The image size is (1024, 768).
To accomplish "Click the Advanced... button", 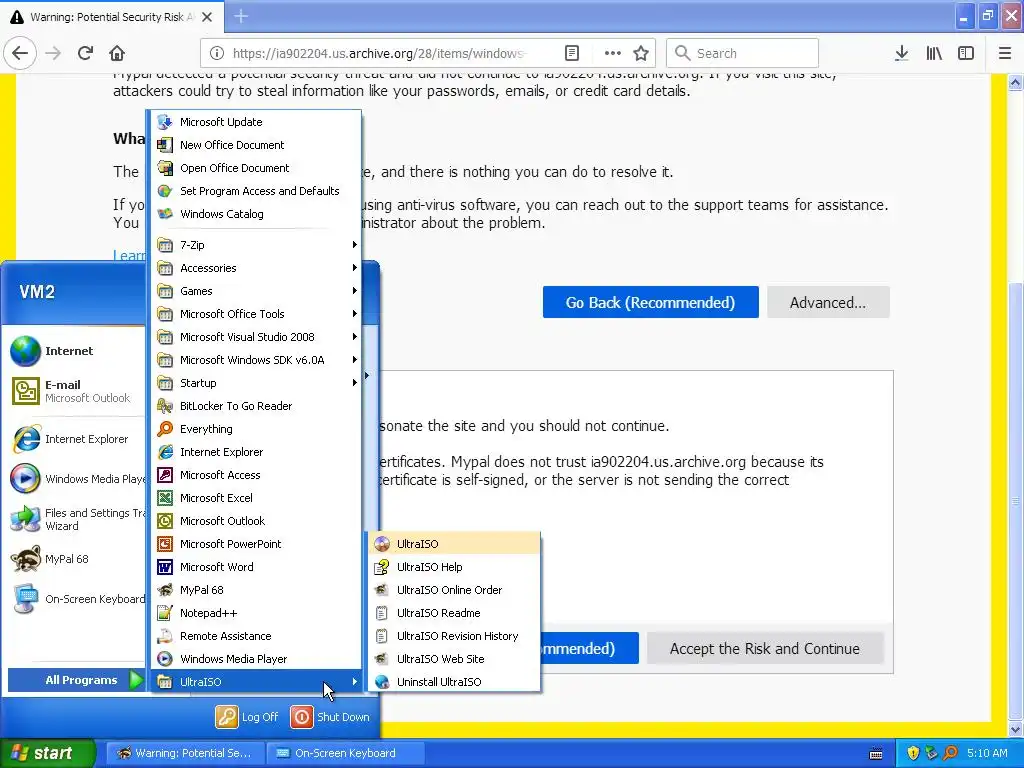I will 828,302.
